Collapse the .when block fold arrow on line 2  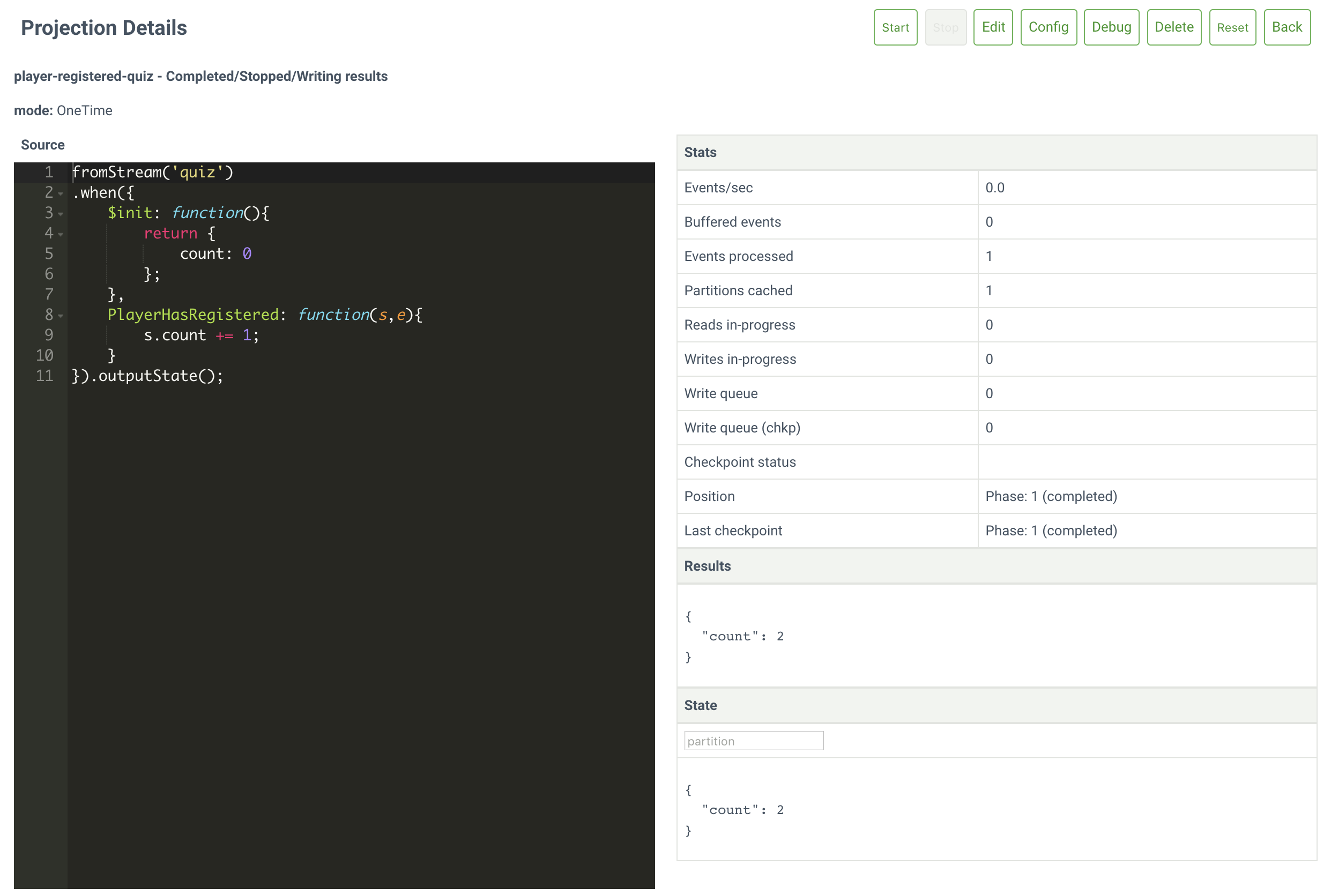[x=61, y=193]
